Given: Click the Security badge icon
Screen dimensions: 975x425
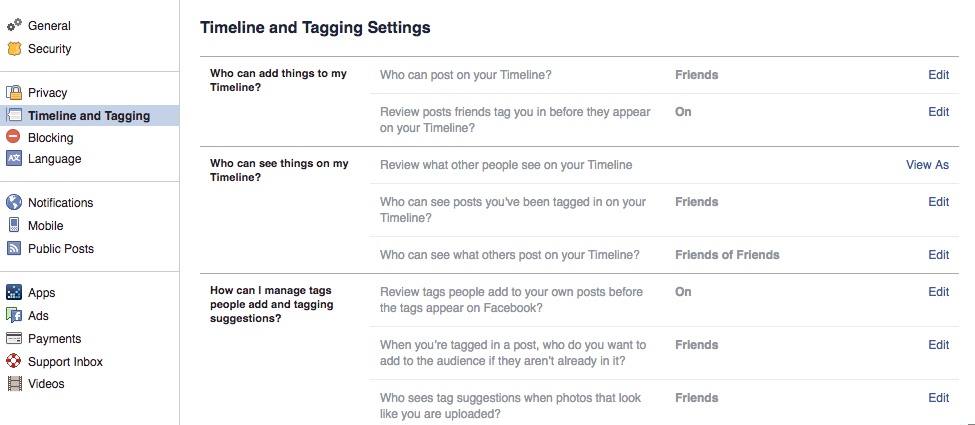Looking at the screenshot, I should 14,49.
